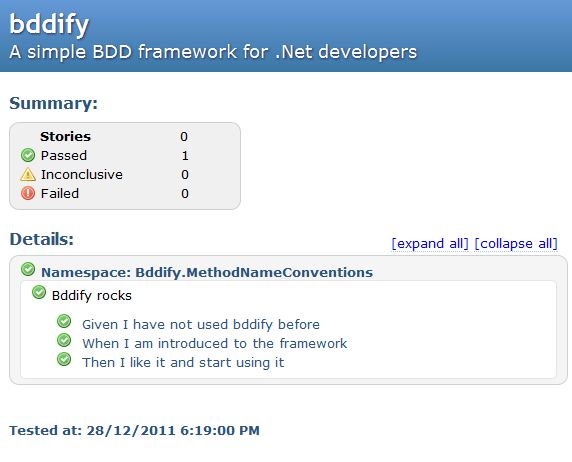
Task: Collapse the Namespace: Bddify.MethodNameConventions section
Action: [x=207, y=273]
